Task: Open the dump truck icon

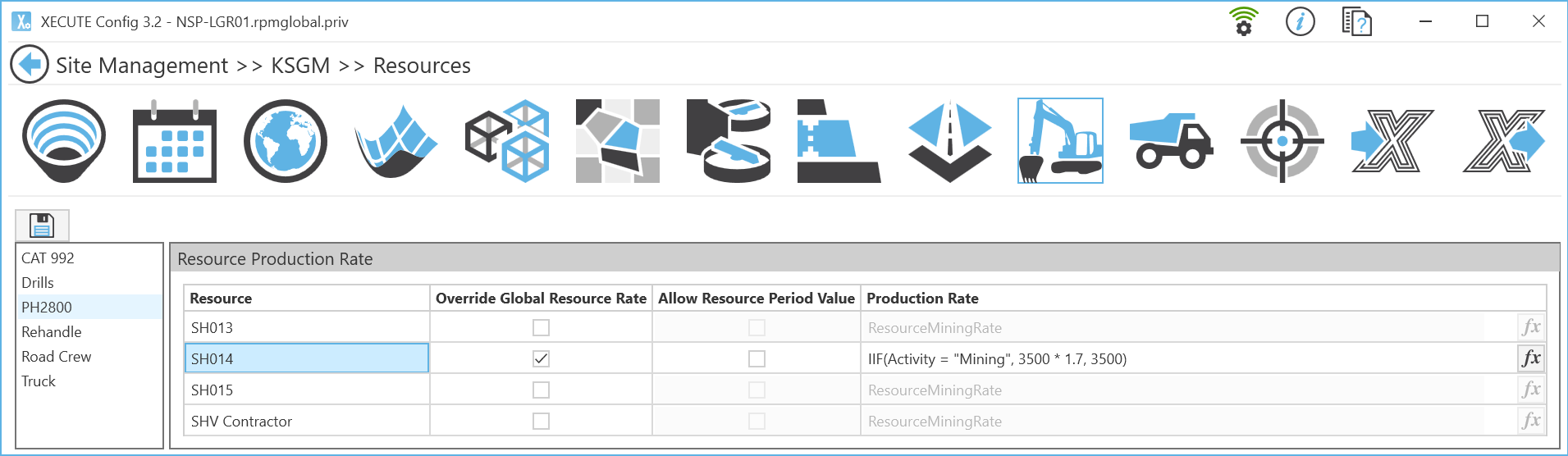Action: pyautogui.click(x=1171, y=141)
